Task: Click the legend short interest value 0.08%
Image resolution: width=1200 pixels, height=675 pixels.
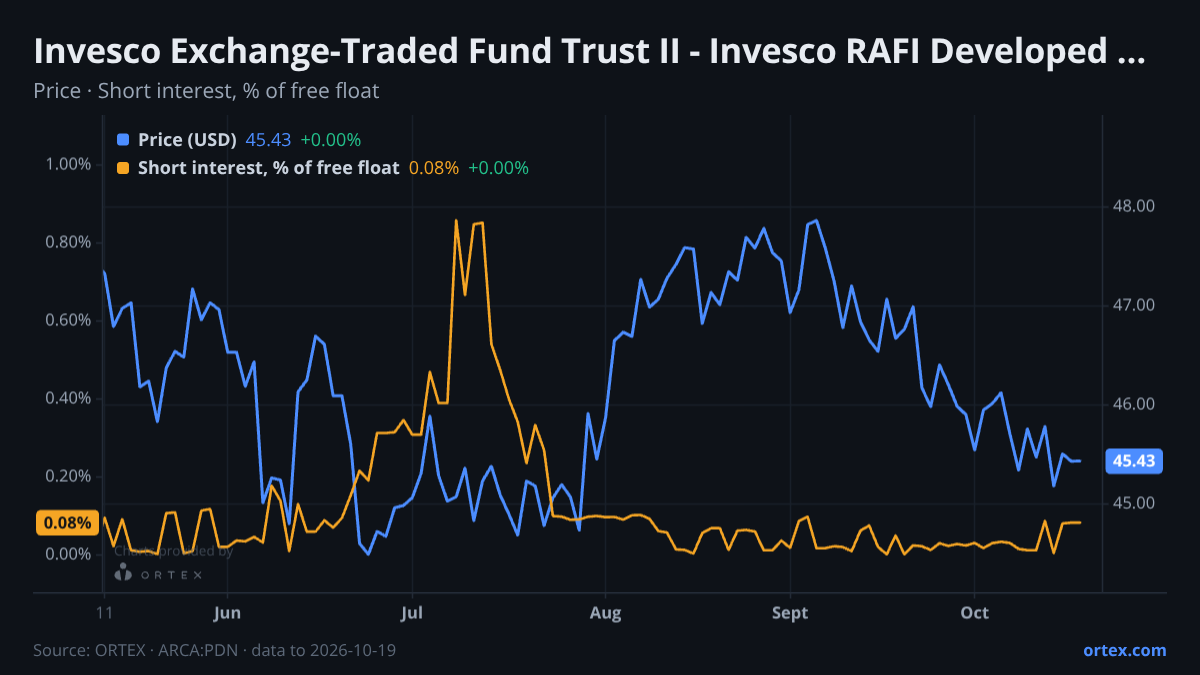Action: [434, 168]
